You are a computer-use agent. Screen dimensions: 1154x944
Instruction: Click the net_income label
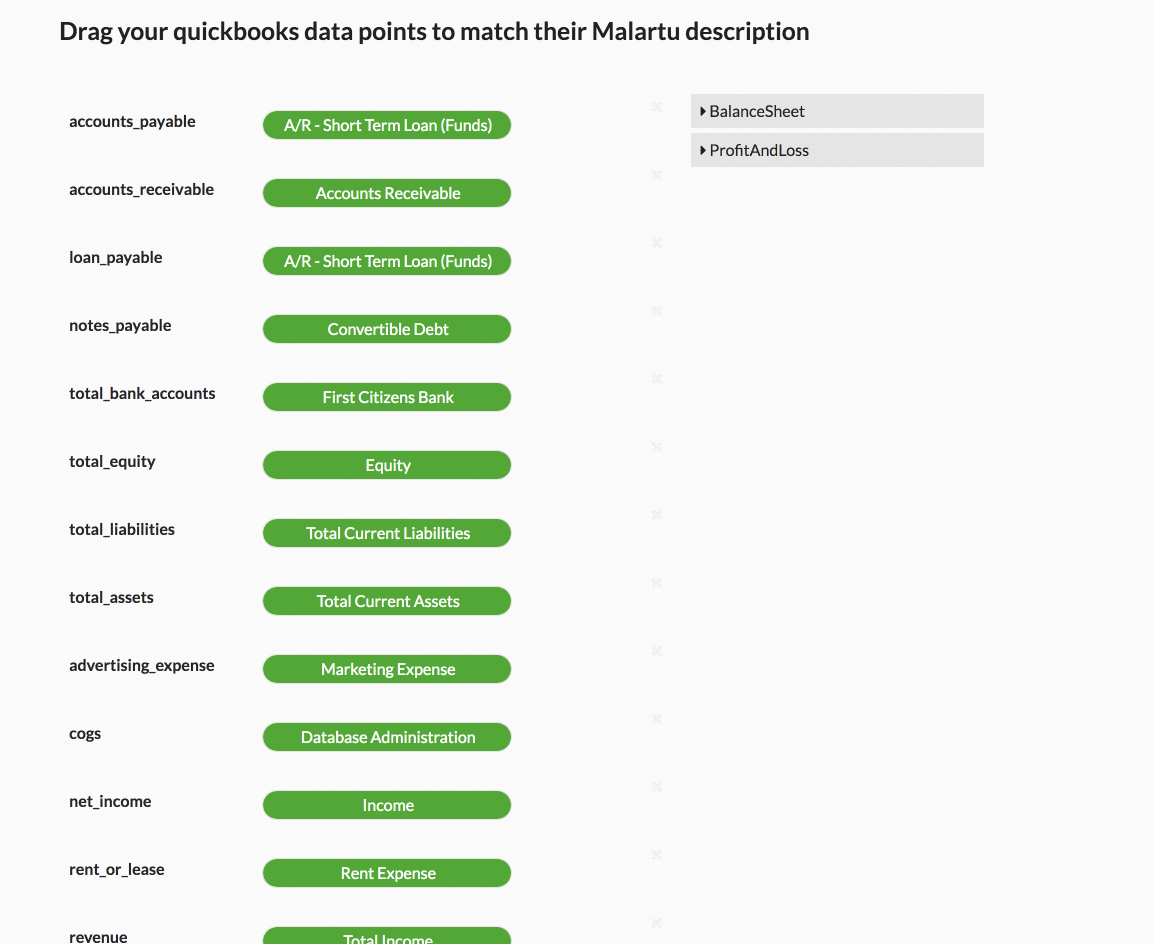pos(110,801)
